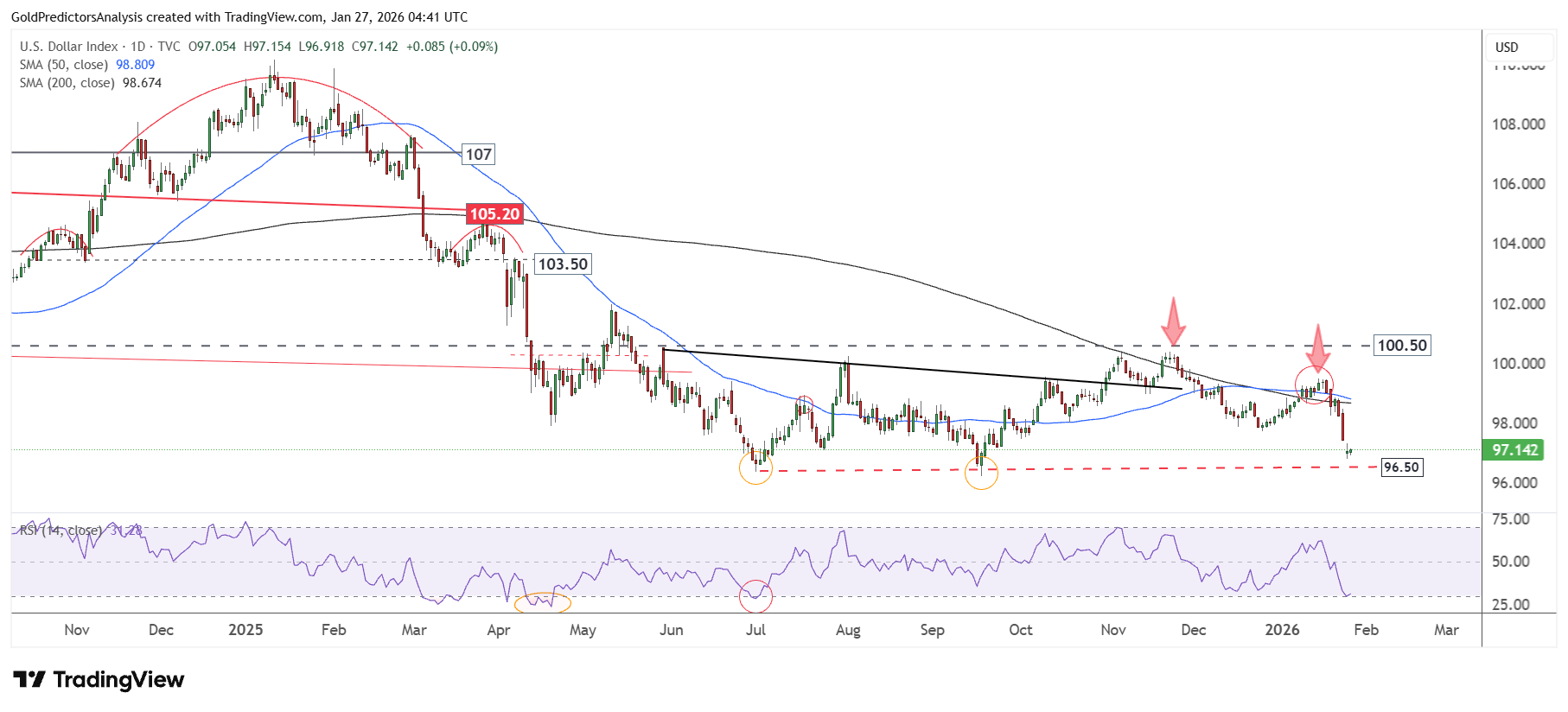Click the GoldPredictorsAnalysis attribution header text
1568x712 pixels.
pyautogui.click(x=239, y=17)
